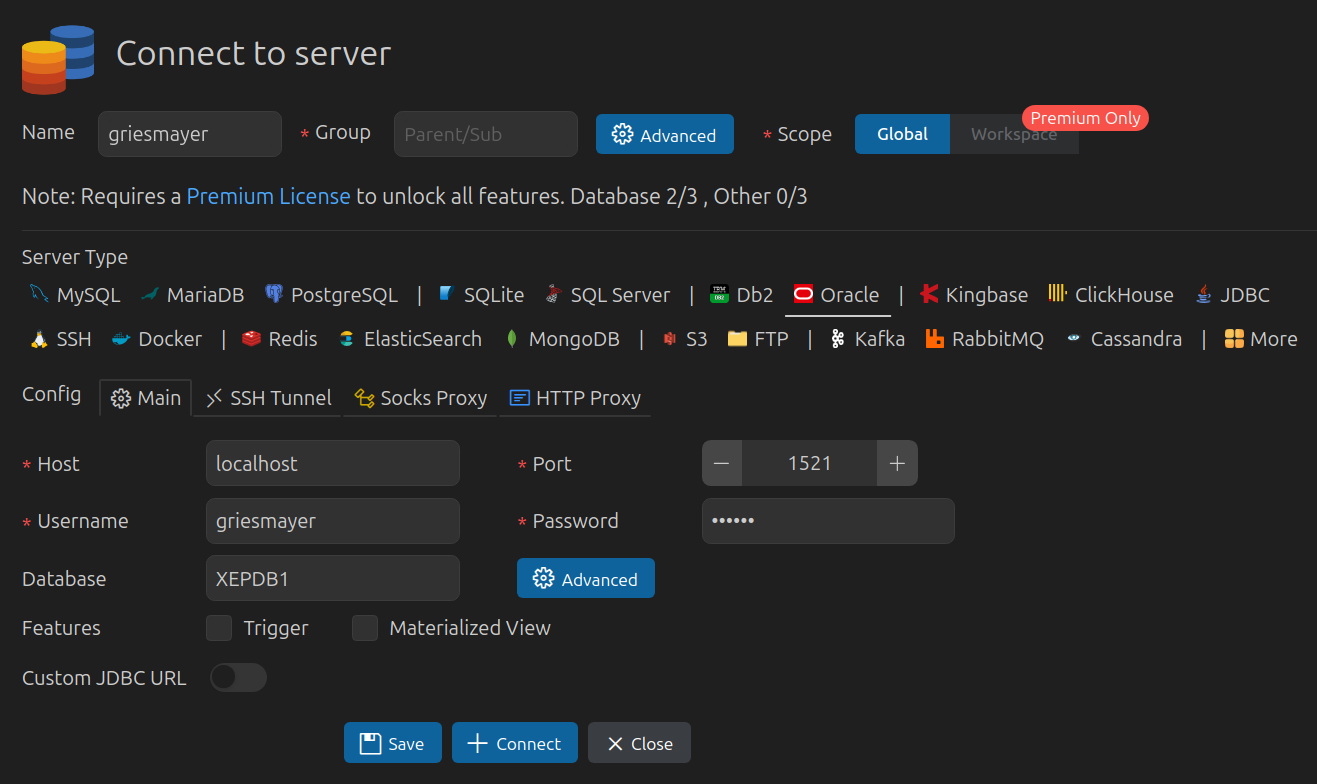Click the Host input field

tap(332, 464)
